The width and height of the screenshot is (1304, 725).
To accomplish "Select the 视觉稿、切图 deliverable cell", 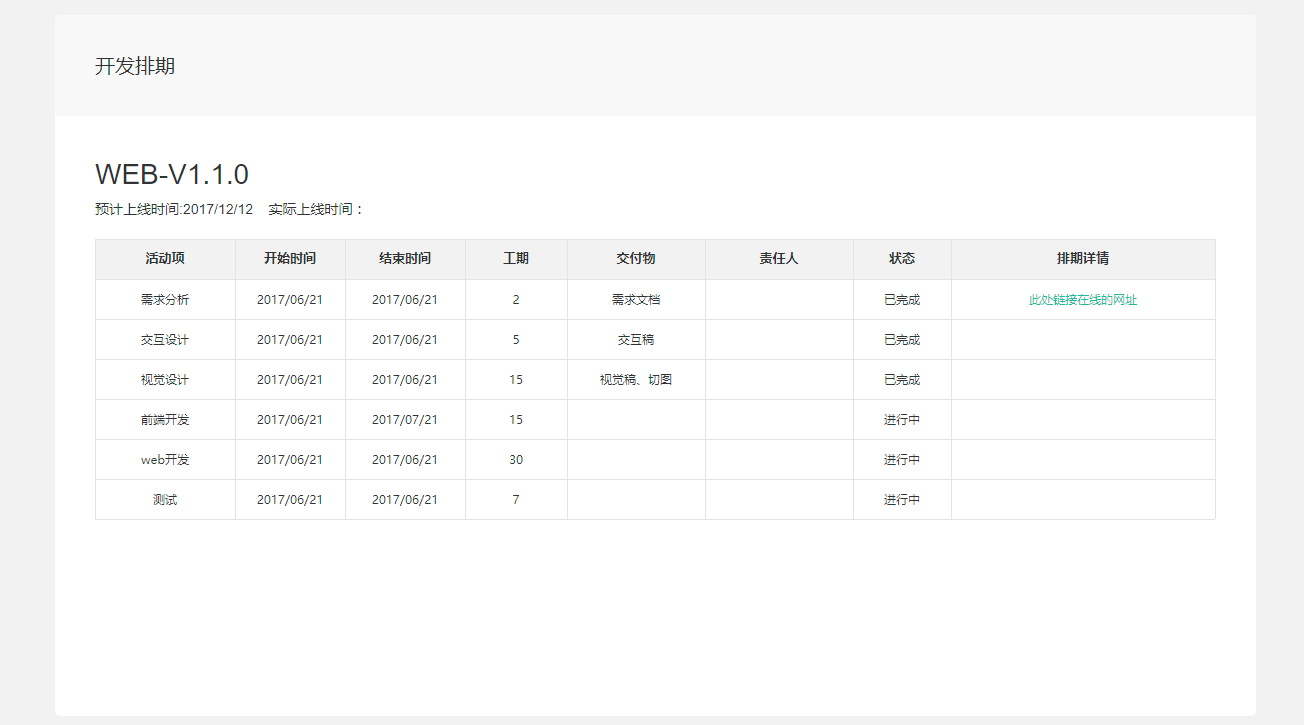I will point(636,380).
